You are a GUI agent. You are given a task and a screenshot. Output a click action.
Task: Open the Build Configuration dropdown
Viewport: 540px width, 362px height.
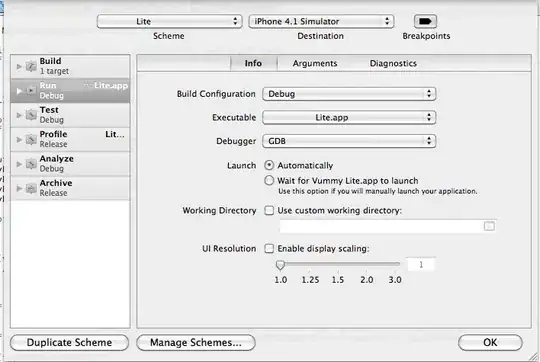pos(349,94)
